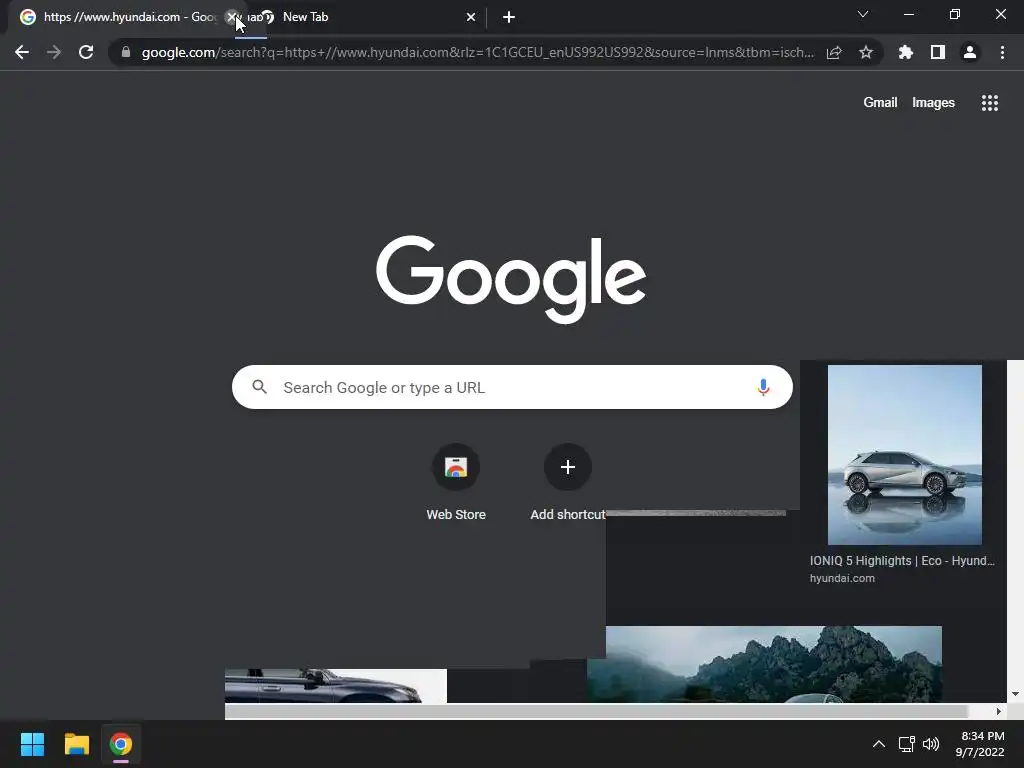Open Chrome's three-dot menu
The width and height of the screenshot is (1024, 768).
[x=1002, y=52]
